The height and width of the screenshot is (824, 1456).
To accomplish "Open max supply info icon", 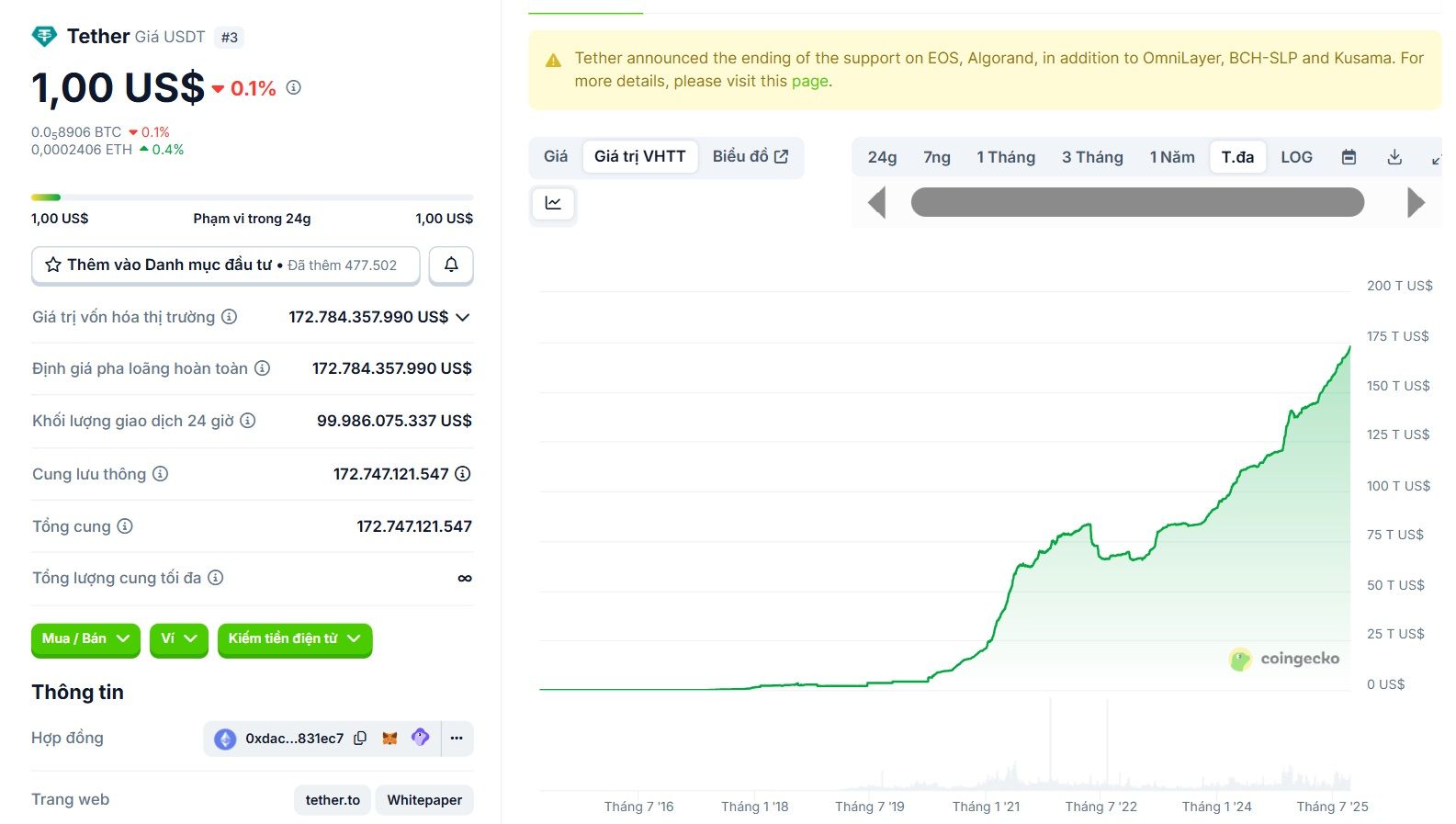I will click(x=216, y=578).
